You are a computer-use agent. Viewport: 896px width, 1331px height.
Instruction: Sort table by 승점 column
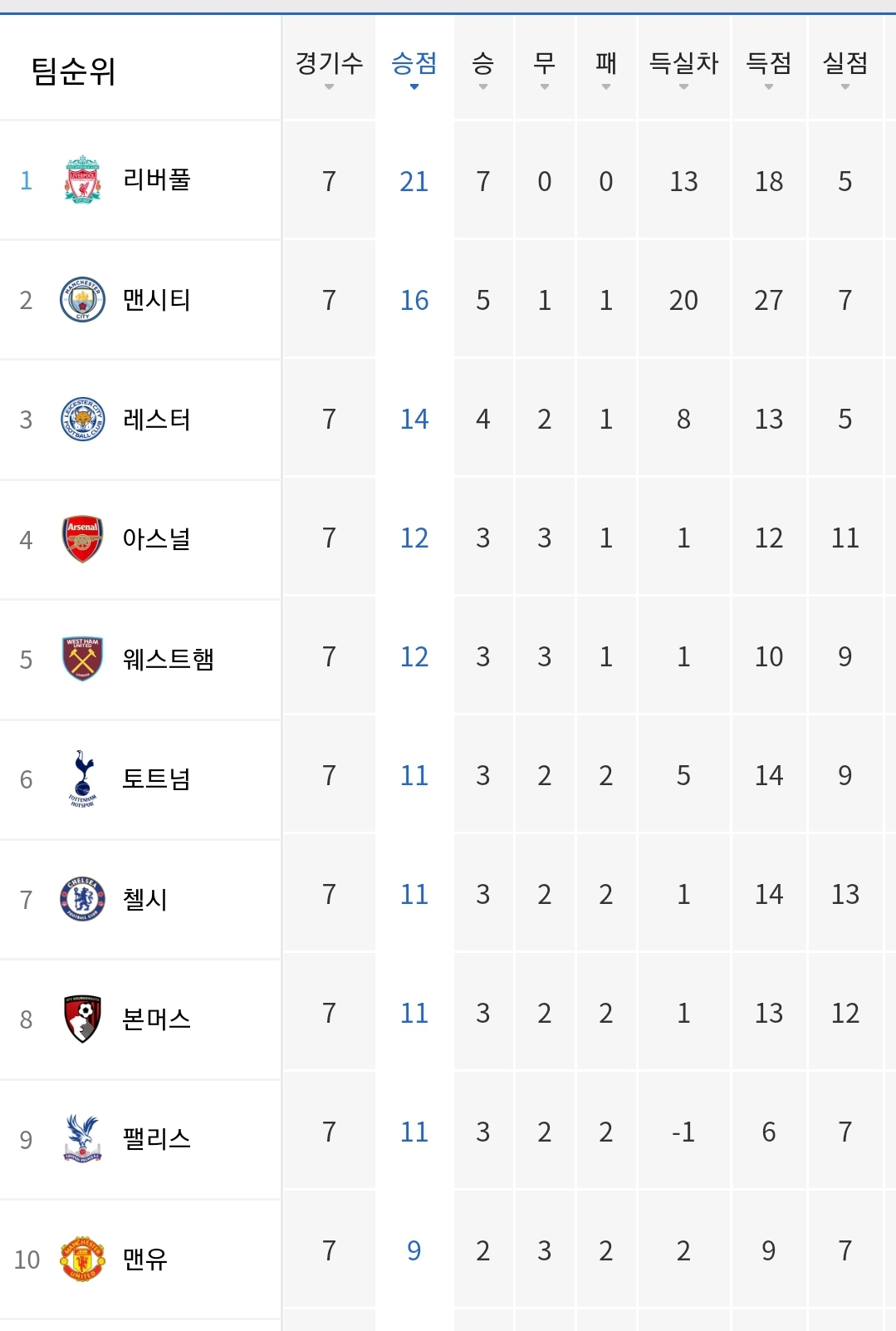pyautogui.click(x=414, y=66)
